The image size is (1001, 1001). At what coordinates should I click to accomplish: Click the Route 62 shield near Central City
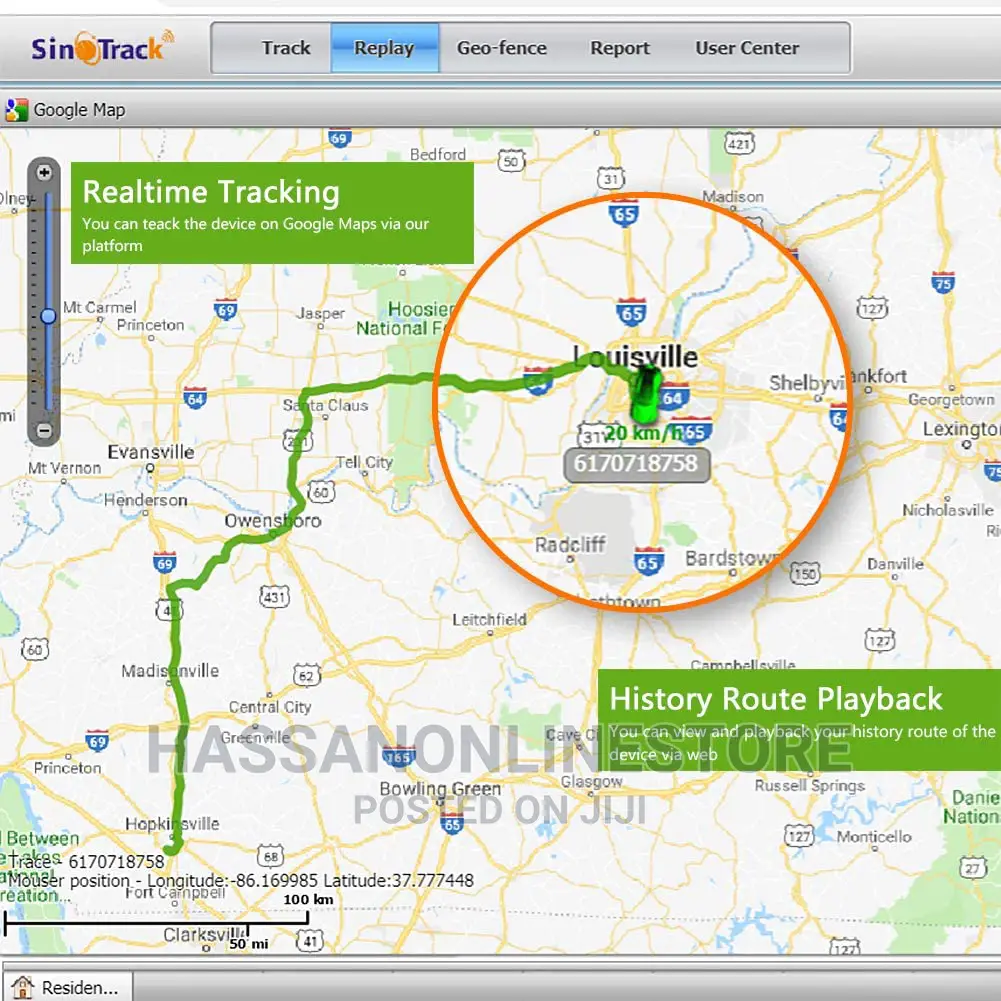pos(306,676)
